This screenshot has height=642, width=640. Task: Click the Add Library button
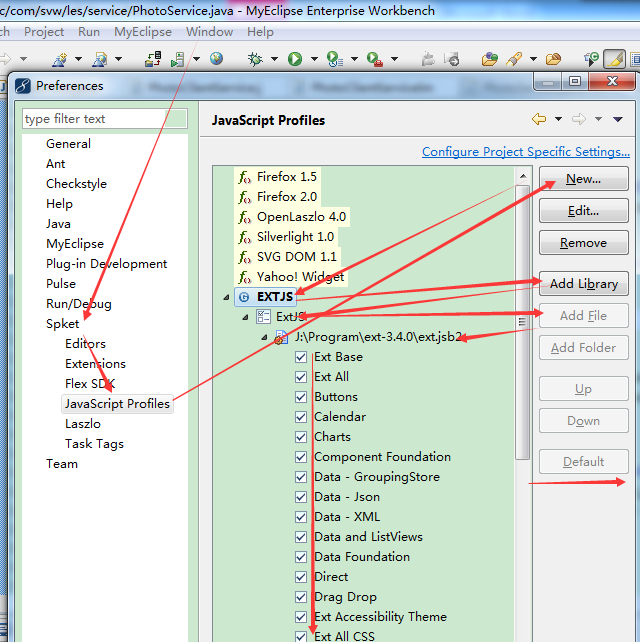pyautogui.click(x=583, y=284)
